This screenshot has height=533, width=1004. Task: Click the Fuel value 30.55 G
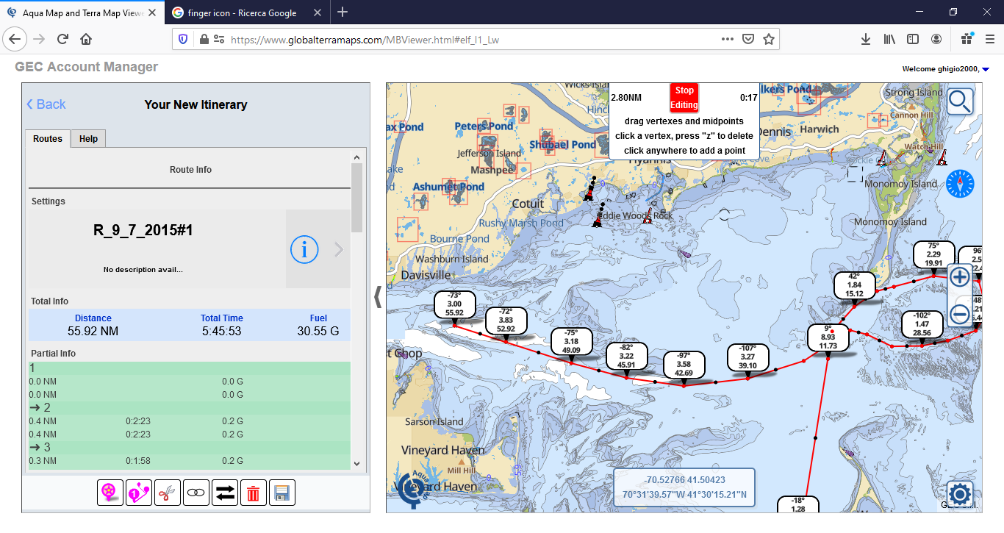[x=318, y=331]
